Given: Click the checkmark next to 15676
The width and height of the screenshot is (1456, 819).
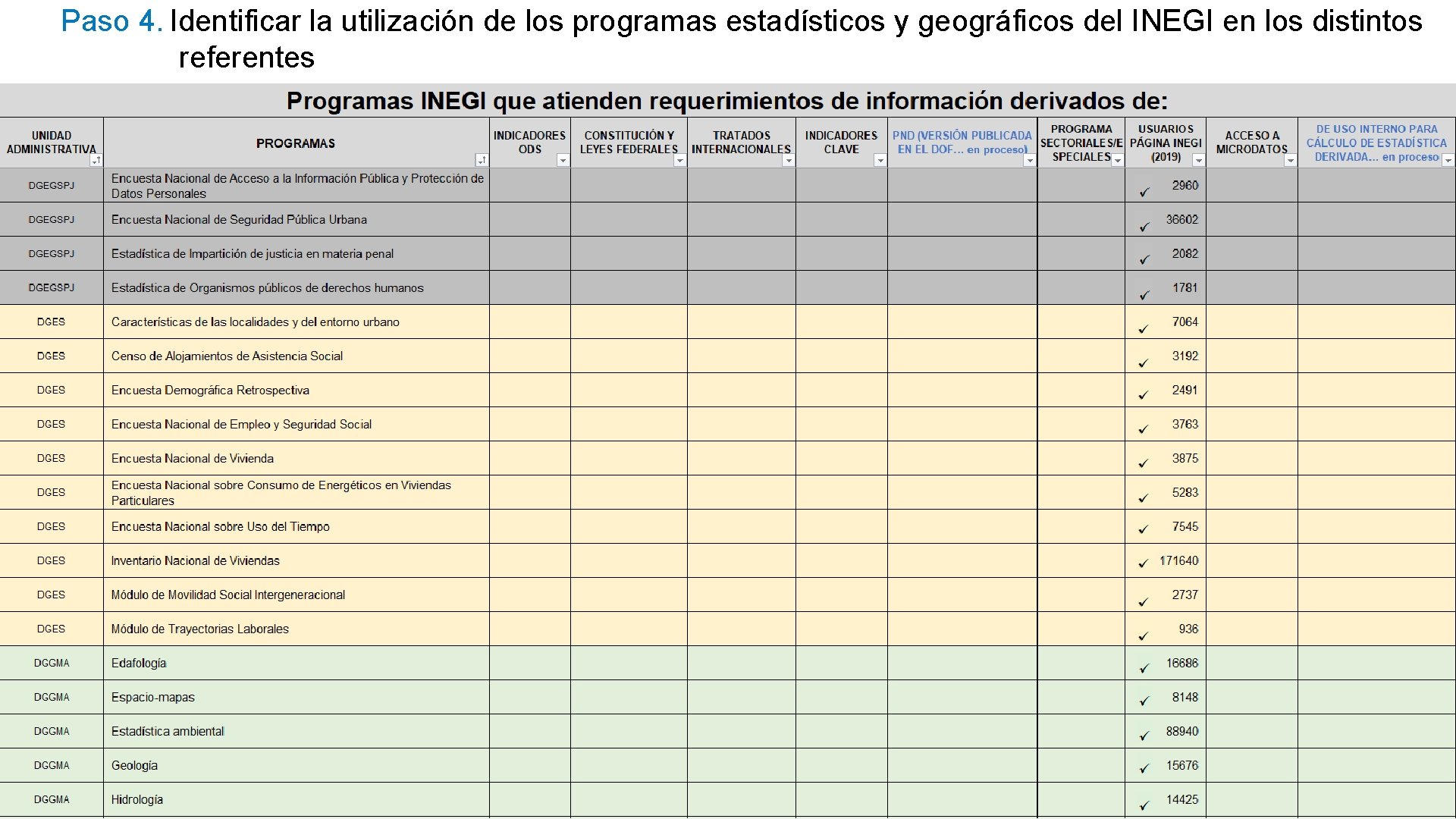Looking at the screenshot, I should tap(1144, 769).
